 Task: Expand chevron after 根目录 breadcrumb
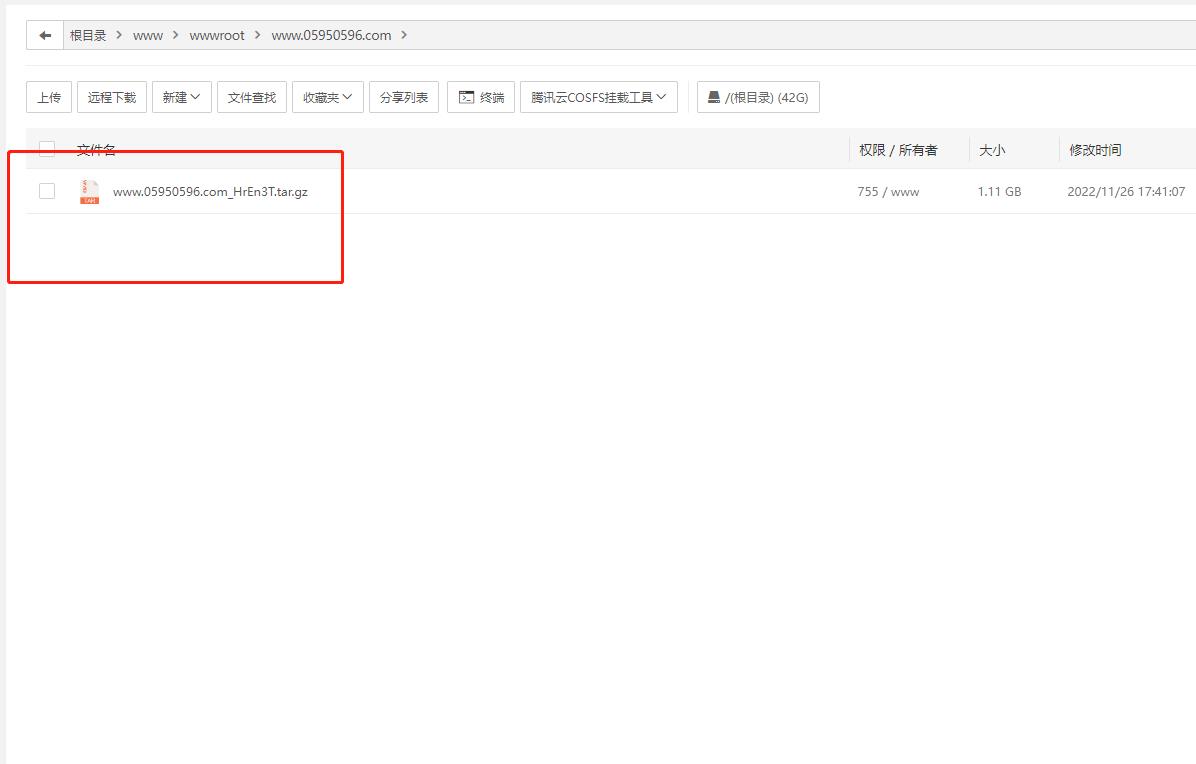[x=119, y=35]
